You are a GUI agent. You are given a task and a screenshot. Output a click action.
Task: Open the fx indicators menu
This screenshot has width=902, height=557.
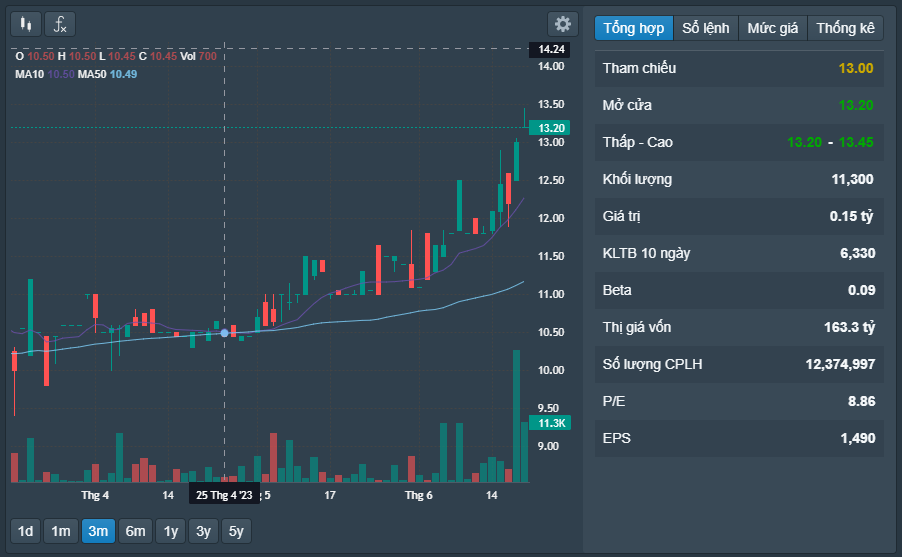pos(60,24)
